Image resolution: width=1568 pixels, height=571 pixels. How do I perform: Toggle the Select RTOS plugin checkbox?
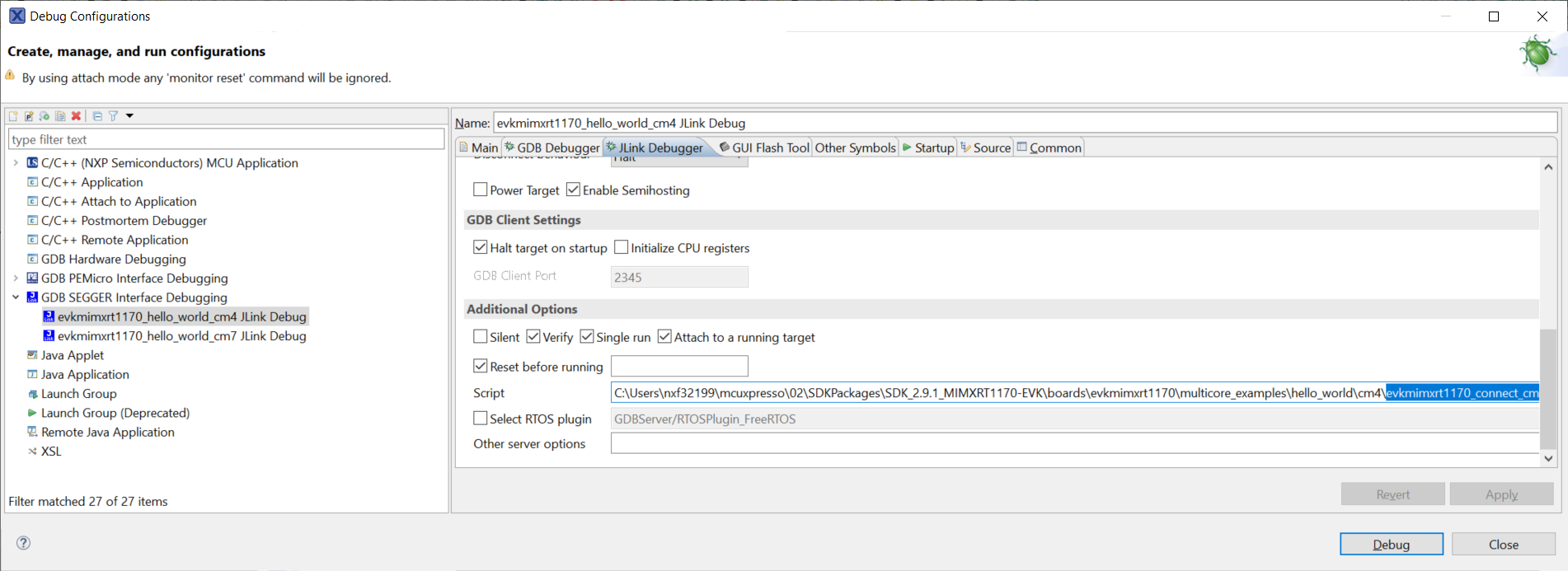tap(481, 419)
